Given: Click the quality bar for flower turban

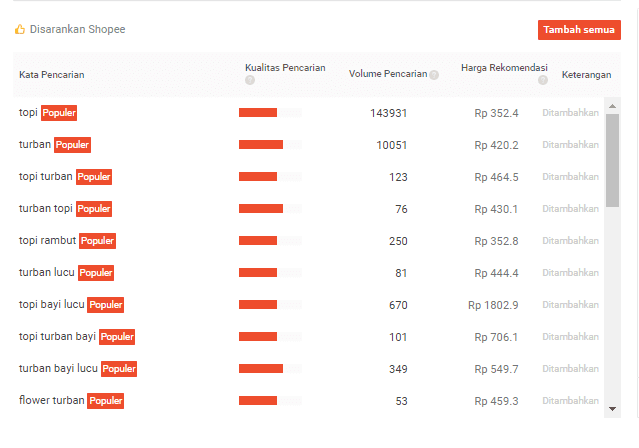Looking at the screenshot, I should (x=270, y=401).
